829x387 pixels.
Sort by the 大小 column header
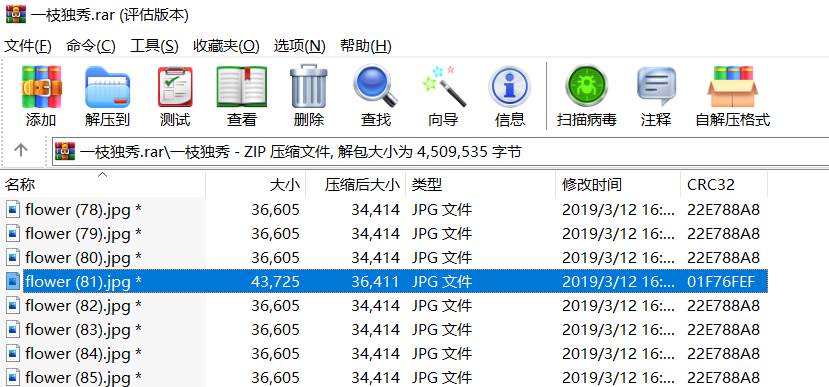click(255, 185)
